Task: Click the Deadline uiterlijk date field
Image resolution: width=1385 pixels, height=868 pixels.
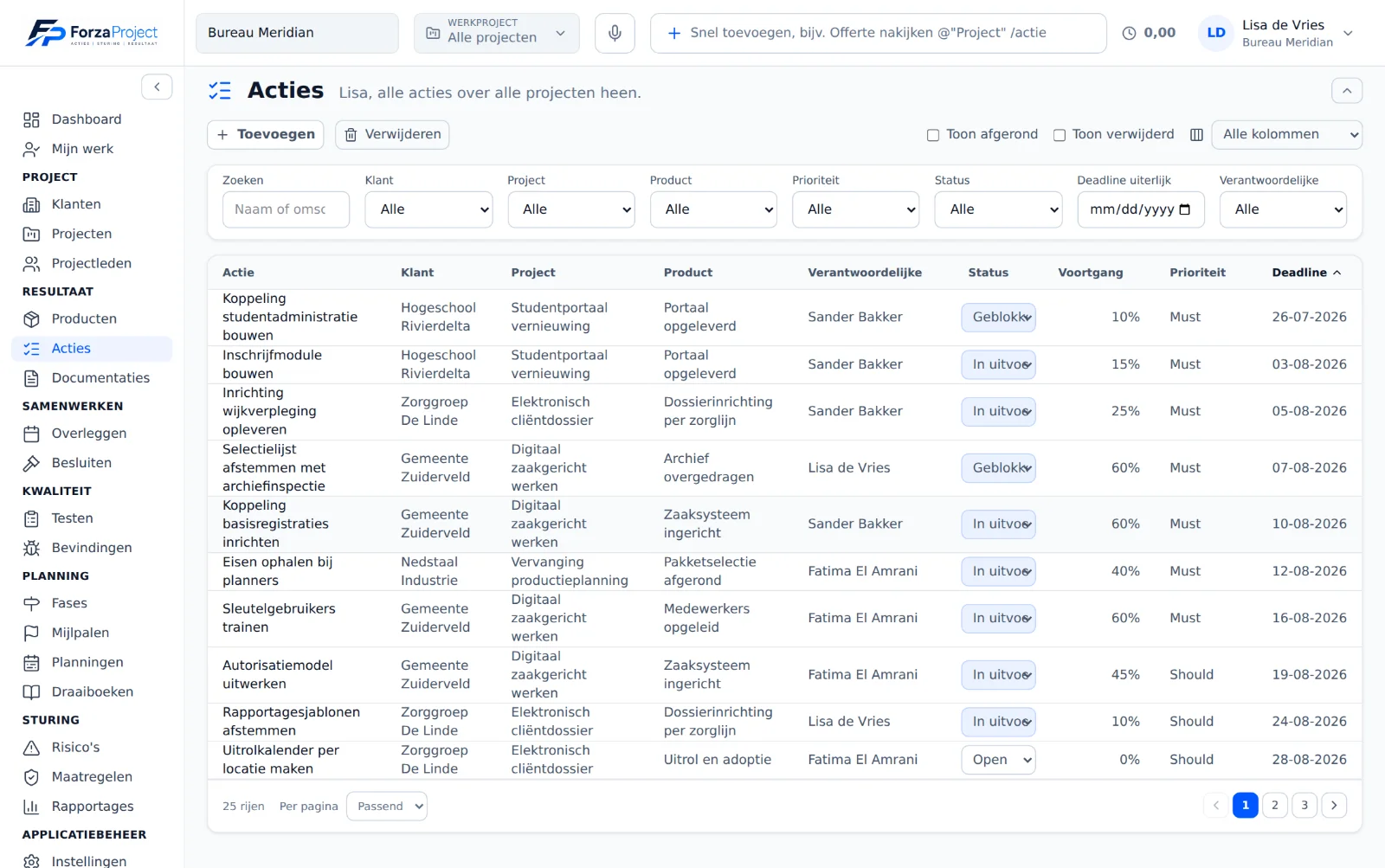Action: coord(1140,209)
